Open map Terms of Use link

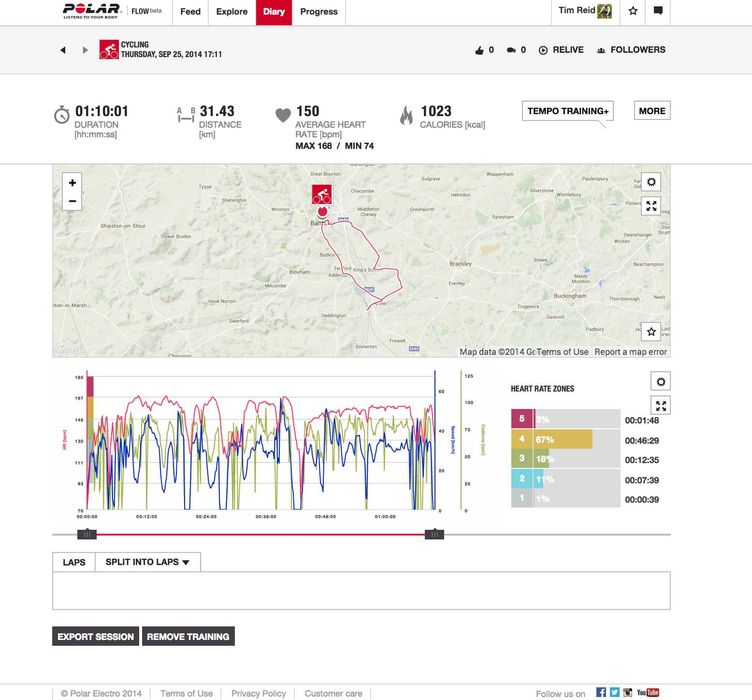coord(562,351)
